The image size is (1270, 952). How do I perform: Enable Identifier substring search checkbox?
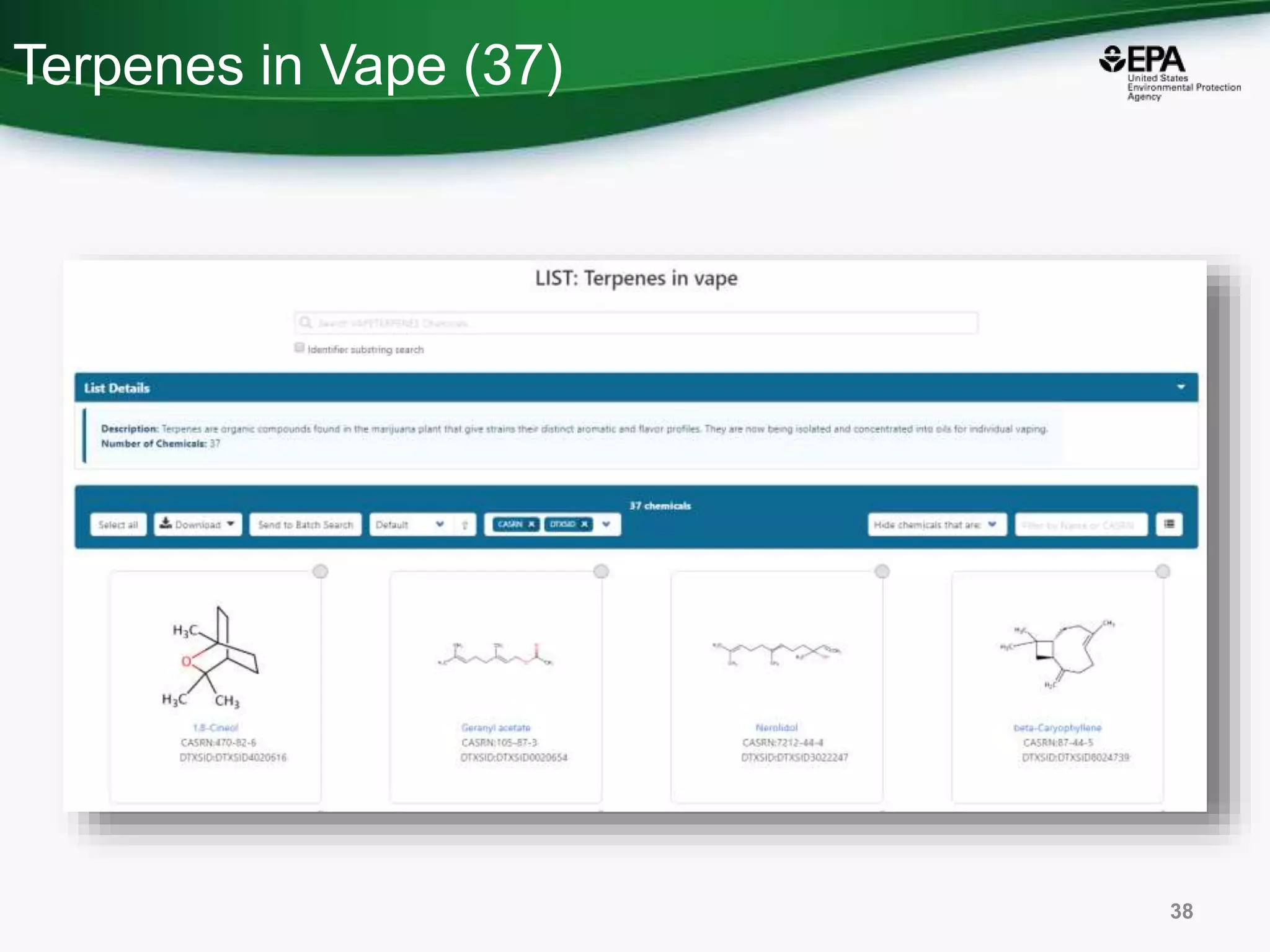tap(300, 348)
